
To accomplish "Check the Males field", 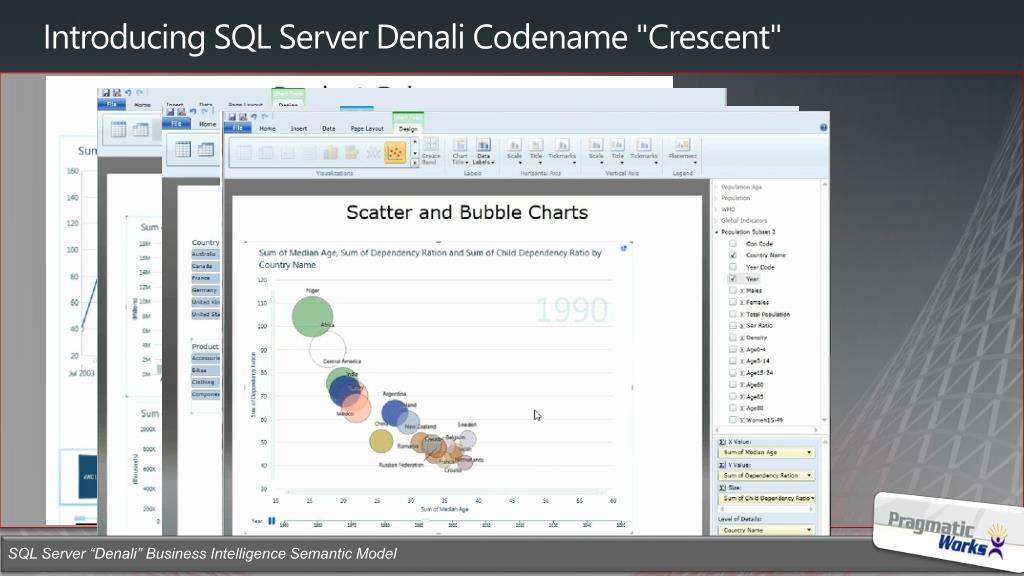I will [733, 290].
